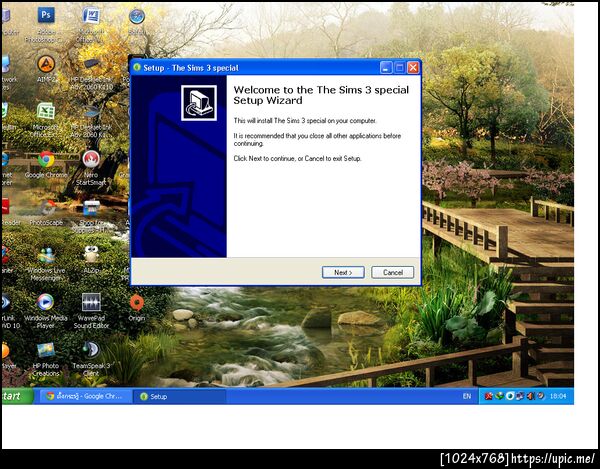Screen dimensions: 600x469
Task: Click the green tray icon beside red shield
Action: (499, 396)
